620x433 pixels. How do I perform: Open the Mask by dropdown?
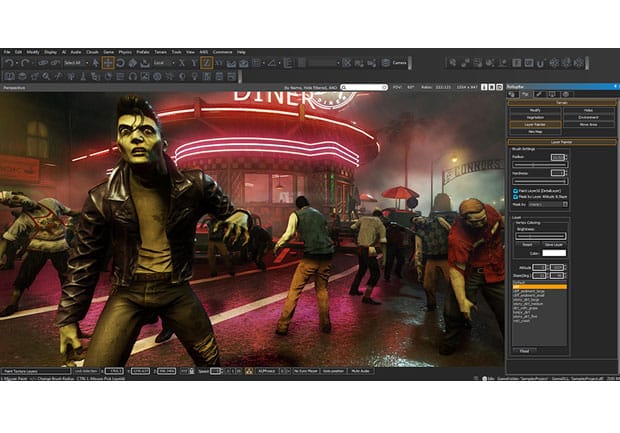coord(548,204)
